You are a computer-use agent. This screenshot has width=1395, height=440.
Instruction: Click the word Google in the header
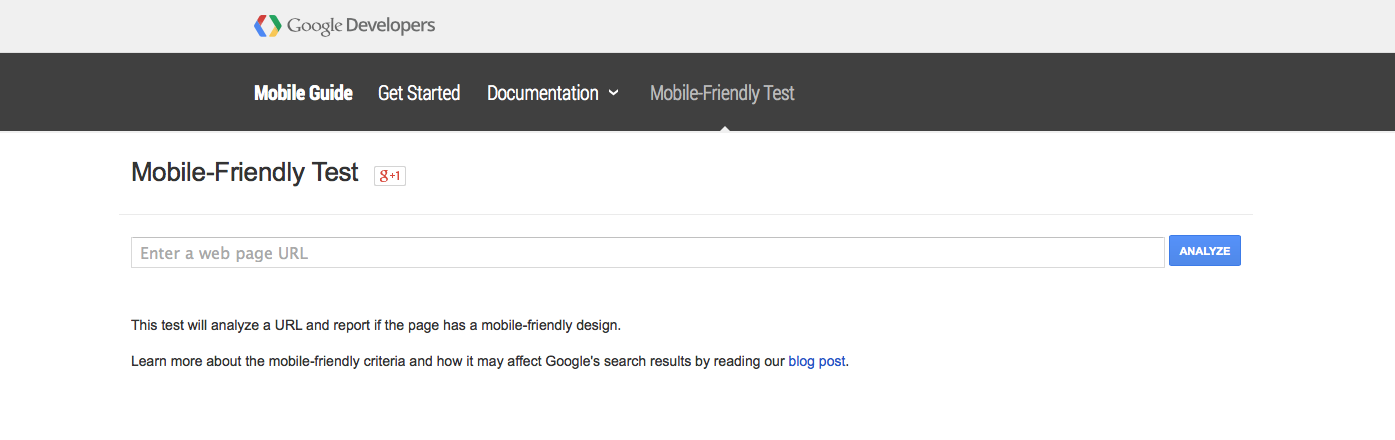(314, 26)
